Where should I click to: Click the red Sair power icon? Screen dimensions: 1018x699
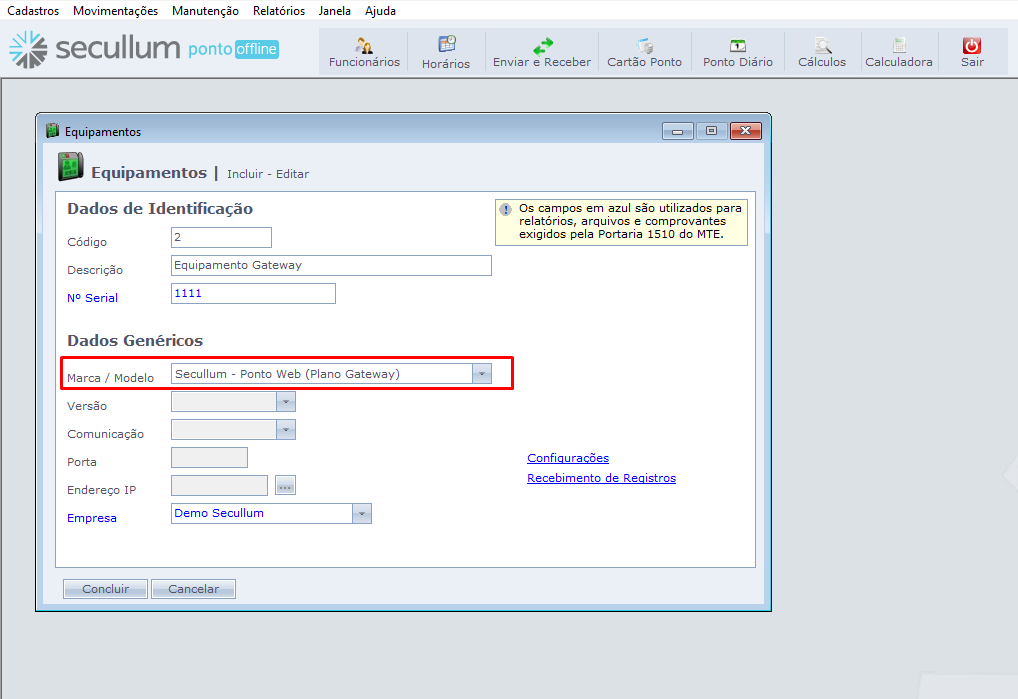point(971,46)
